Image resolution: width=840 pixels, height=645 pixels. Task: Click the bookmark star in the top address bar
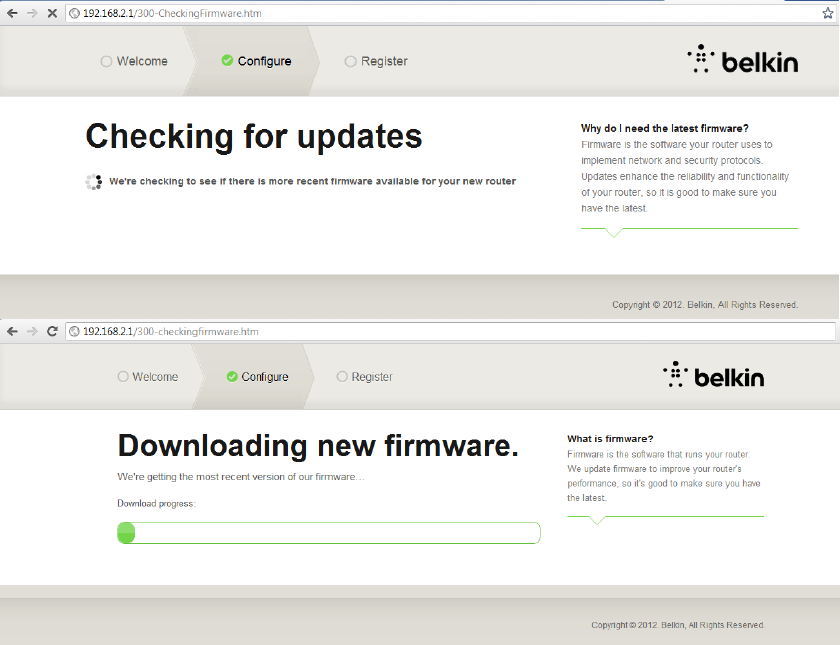click(x=828, y=13)
